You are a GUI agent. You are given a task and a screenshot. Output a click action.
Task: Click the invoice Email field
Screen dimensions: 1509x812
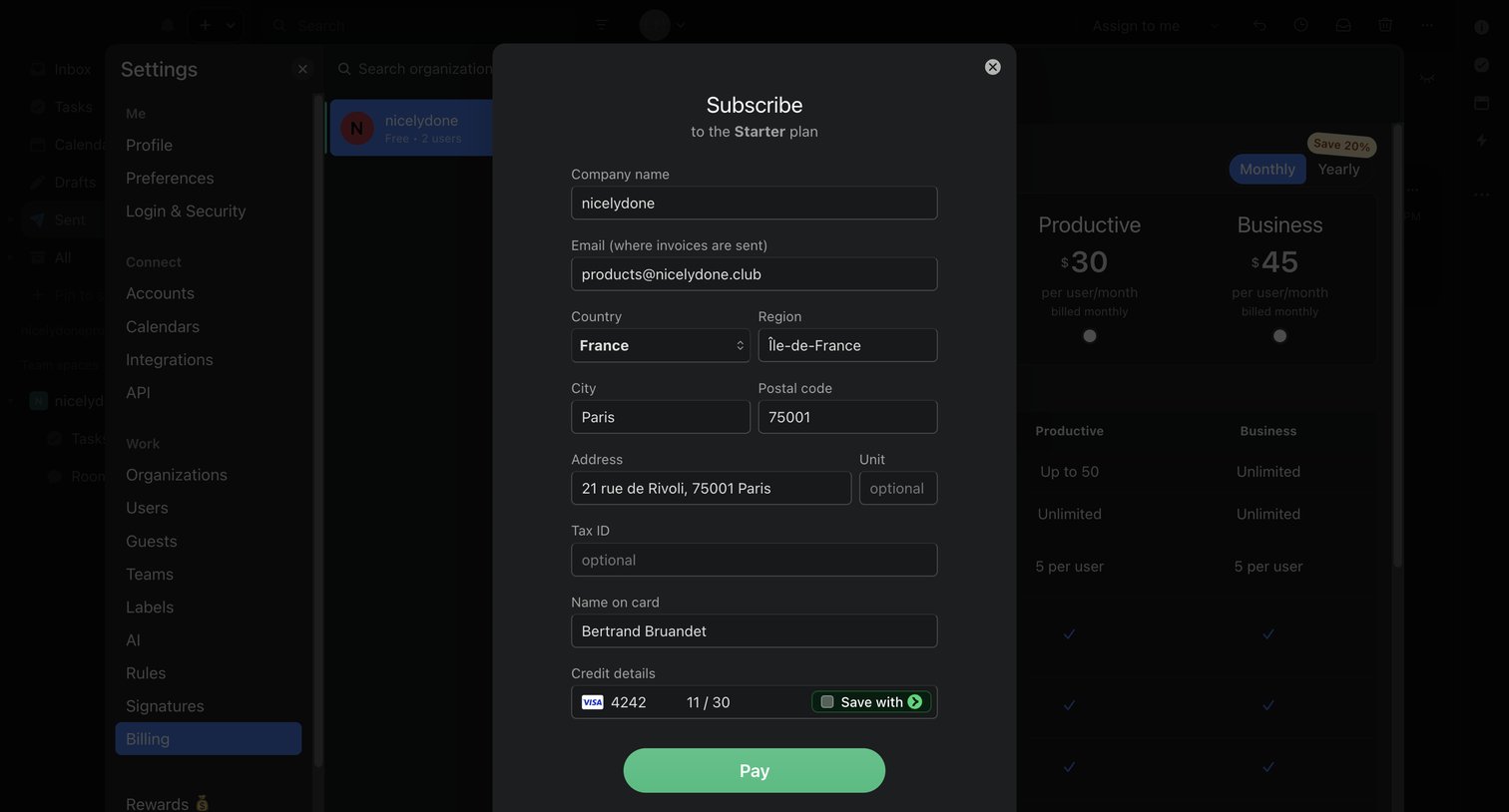pos(754,274)
